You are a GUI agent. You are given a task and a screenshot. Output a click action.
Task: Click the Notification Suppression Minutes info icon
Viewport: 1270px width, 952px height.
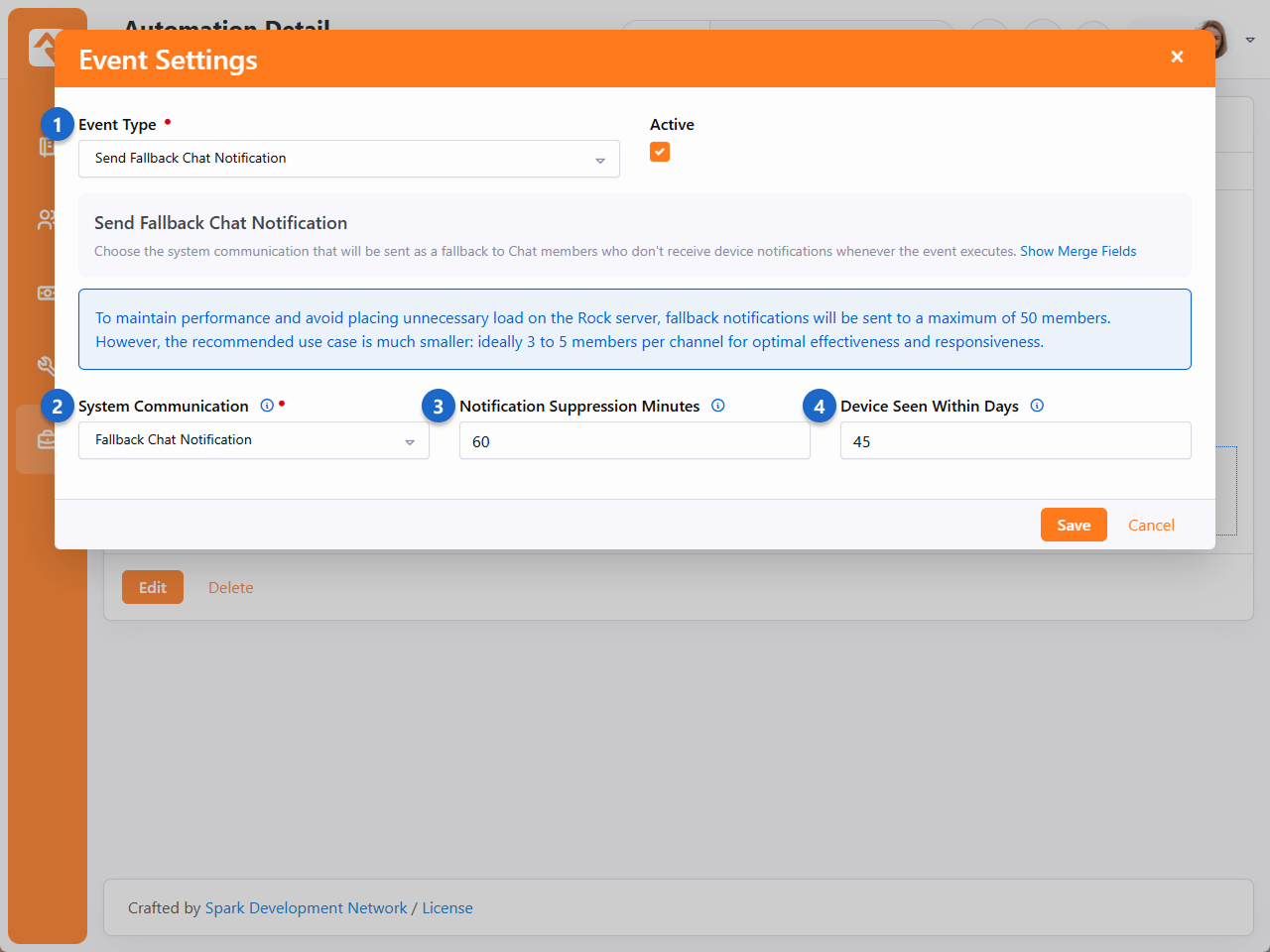point(718,406)
